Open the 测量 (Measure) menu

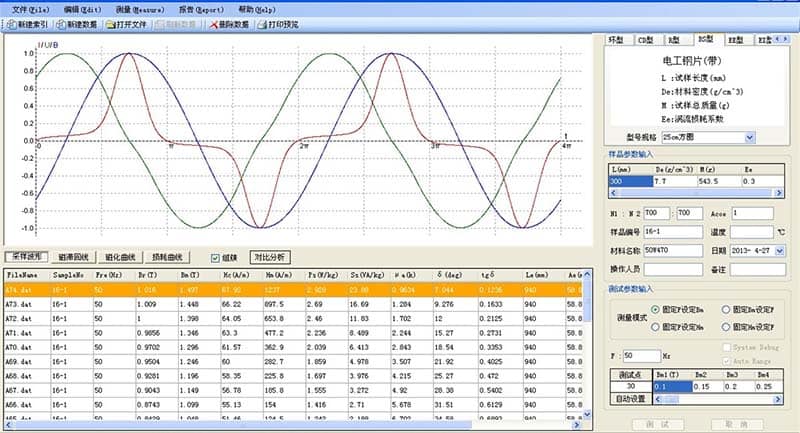140,10
